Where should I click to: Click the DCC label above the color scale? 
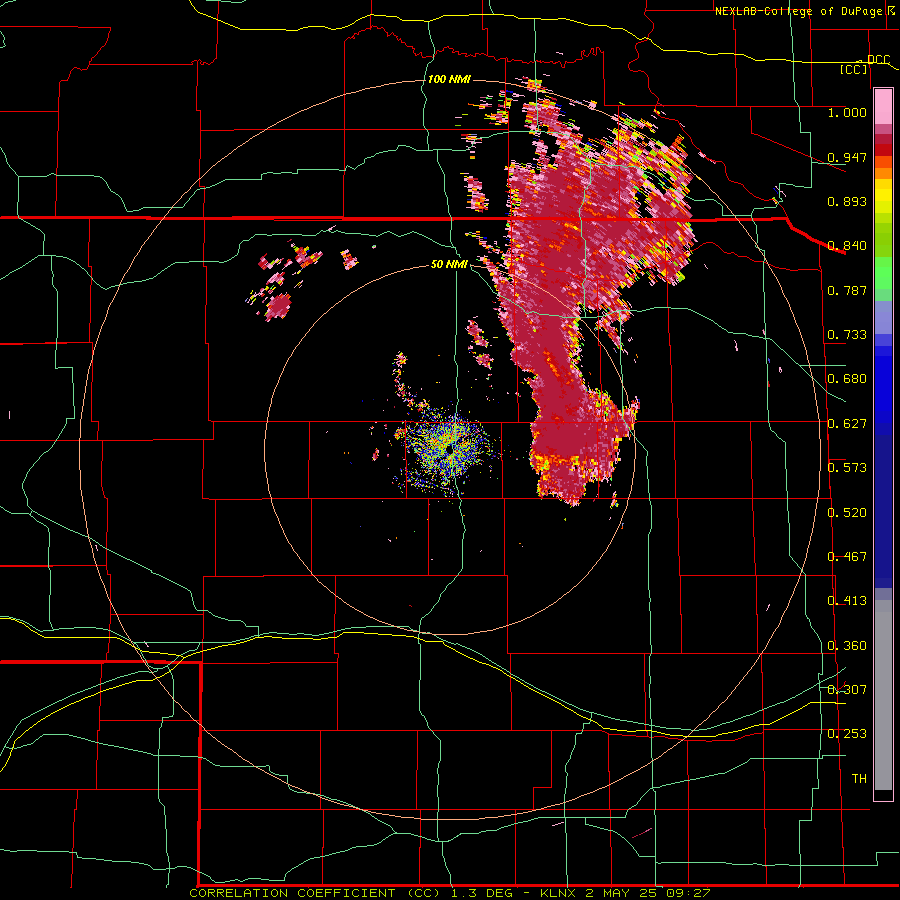pyautogui.click(x=878, y=59)
